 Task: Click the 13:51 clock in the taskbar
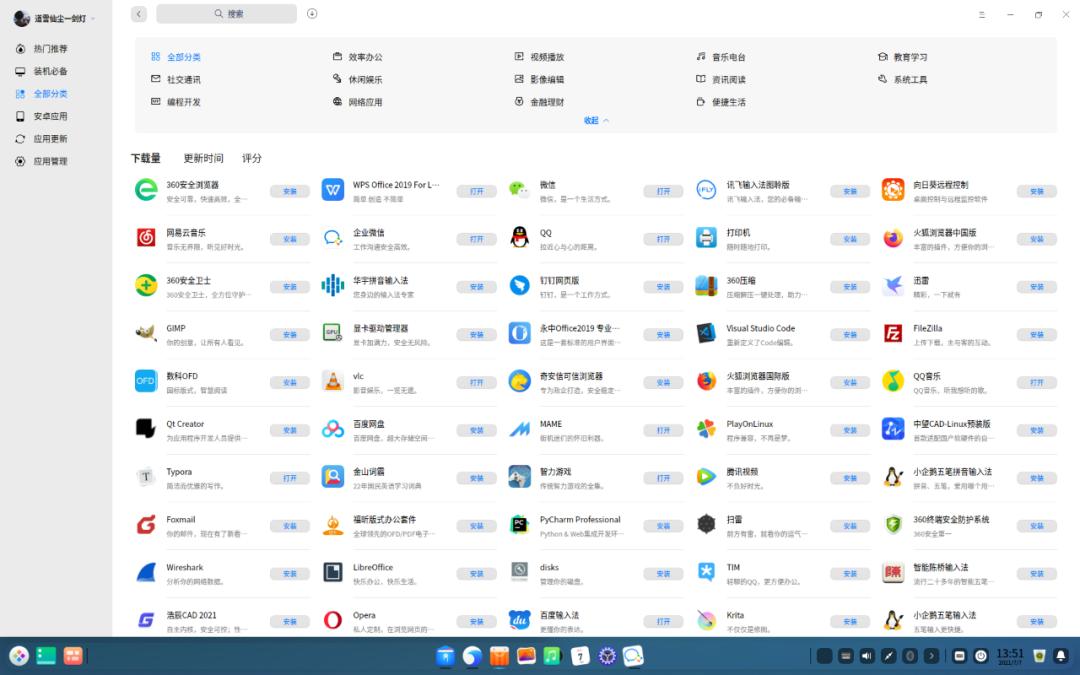(x=1010, y=656)
